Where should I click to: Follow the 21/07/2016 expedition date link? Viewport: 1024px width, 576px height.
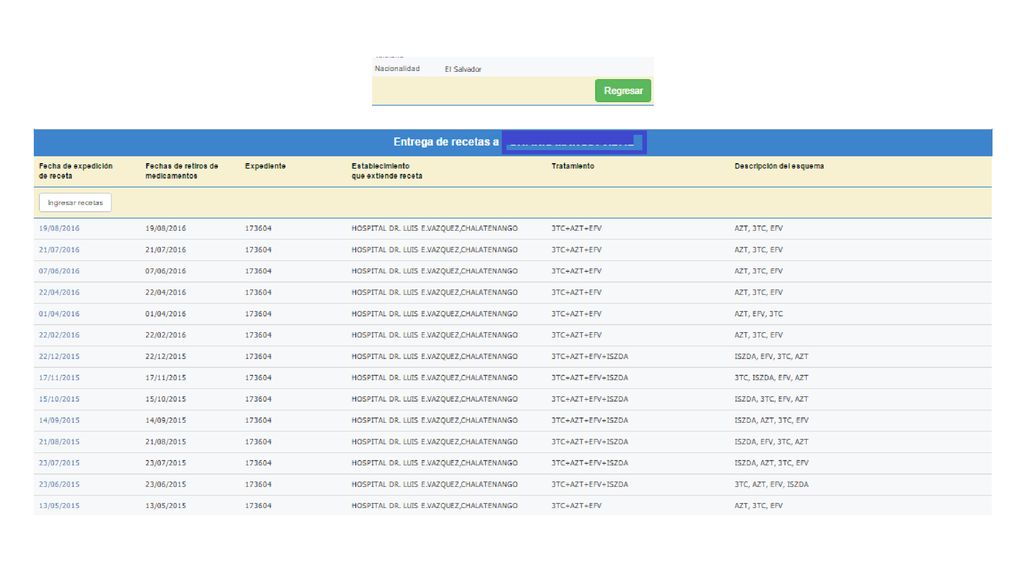tap(59, 250)
